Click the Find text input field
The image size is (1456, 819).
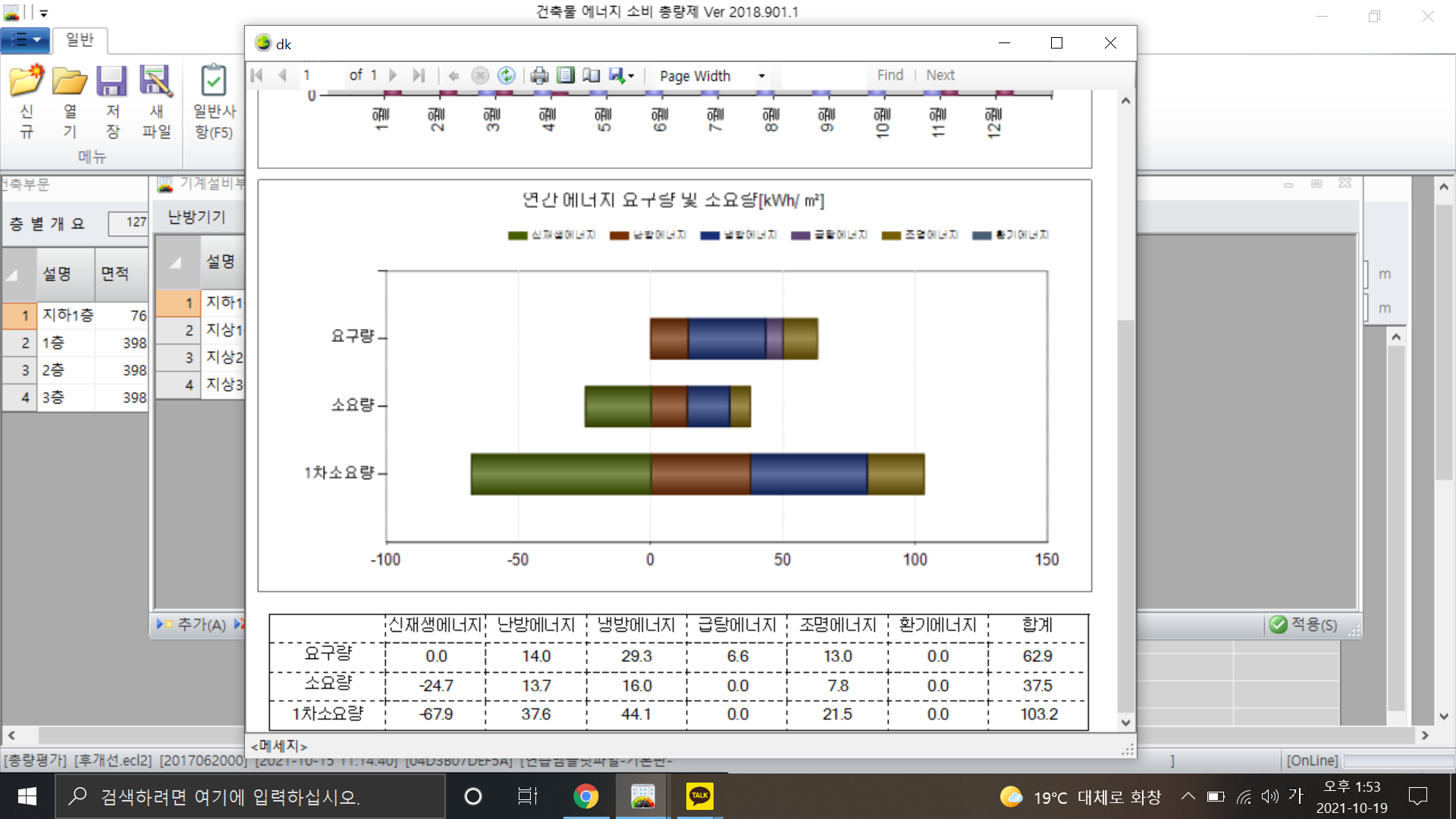(x=823, y=75)
